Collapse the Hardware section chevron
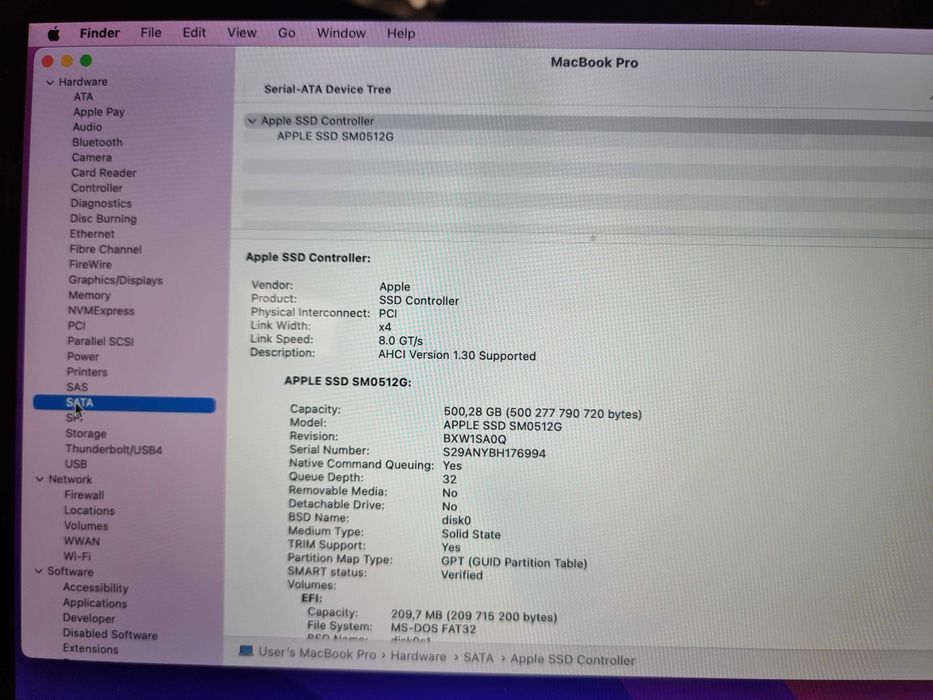The height and width of the screenshot is (700, 933). tap(50, 82)
